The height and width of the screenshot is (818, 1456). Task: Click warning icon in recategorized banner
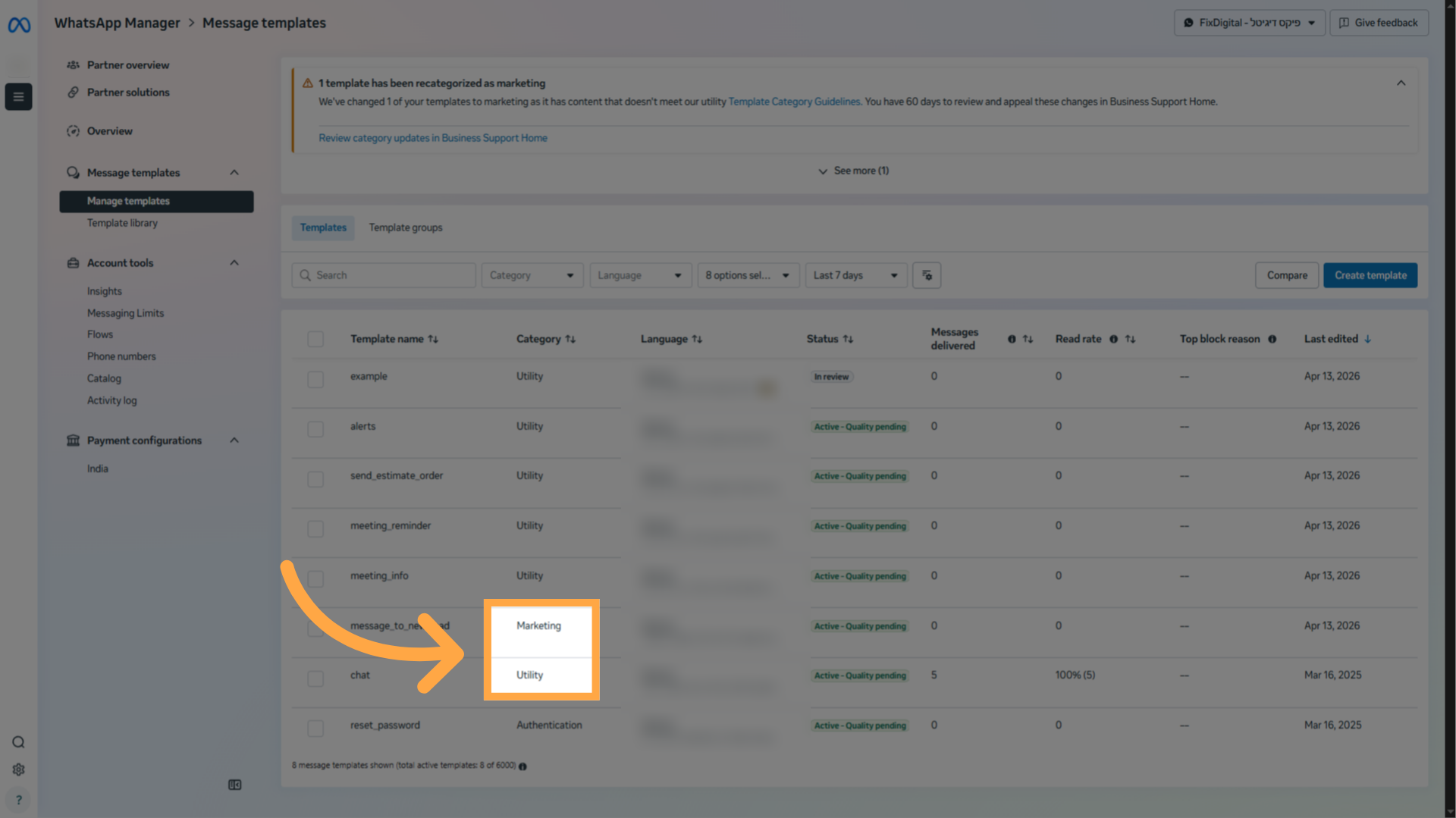tap(307, 83)
